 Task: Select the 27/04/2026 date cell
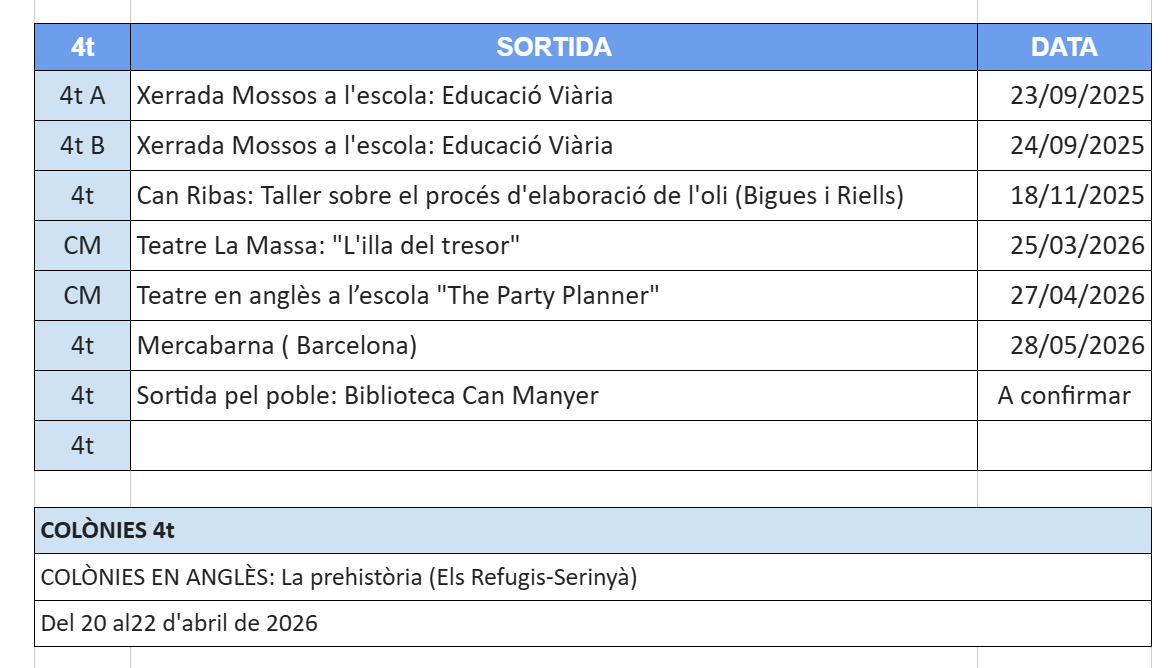1064,296
